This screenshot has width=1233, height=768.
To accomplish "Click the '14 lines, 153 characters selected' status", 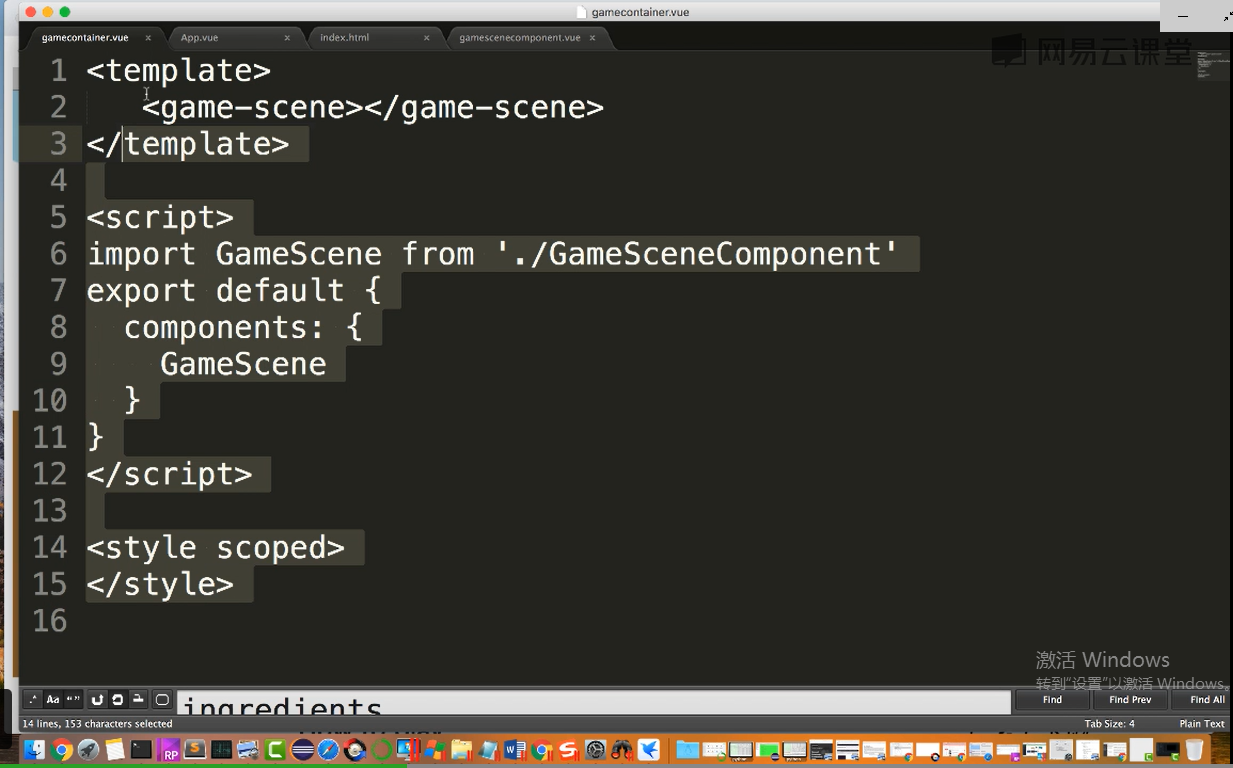I will [x=97, y=724].
